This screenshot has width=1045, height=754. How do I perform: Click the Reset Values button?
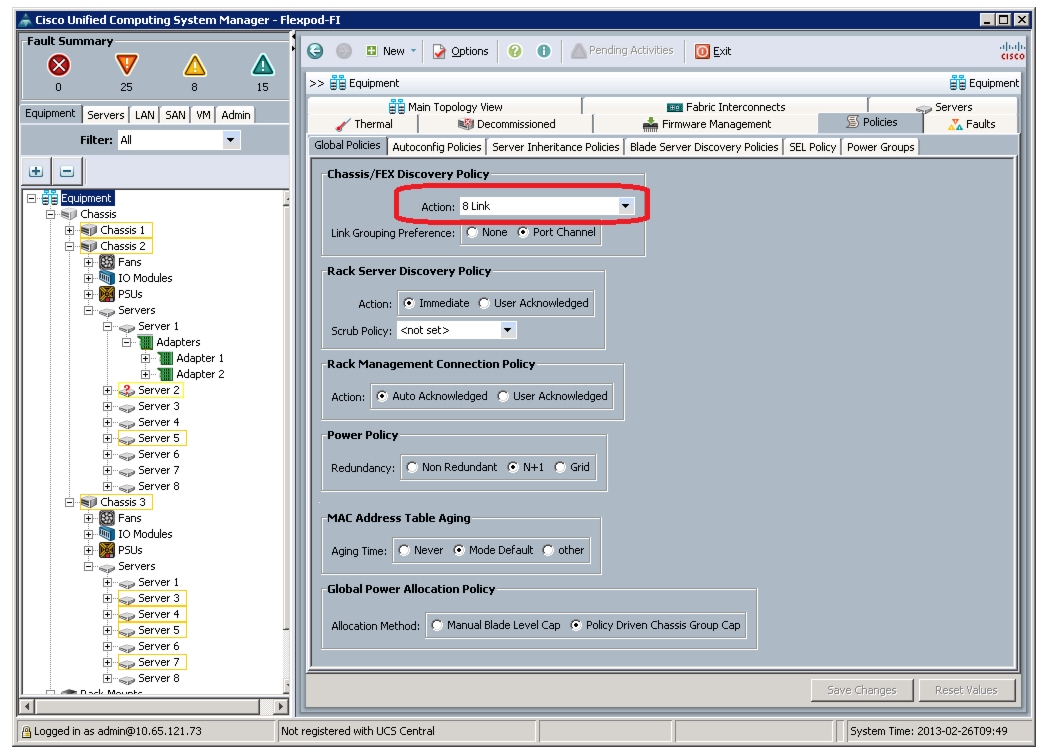[966, 690]
